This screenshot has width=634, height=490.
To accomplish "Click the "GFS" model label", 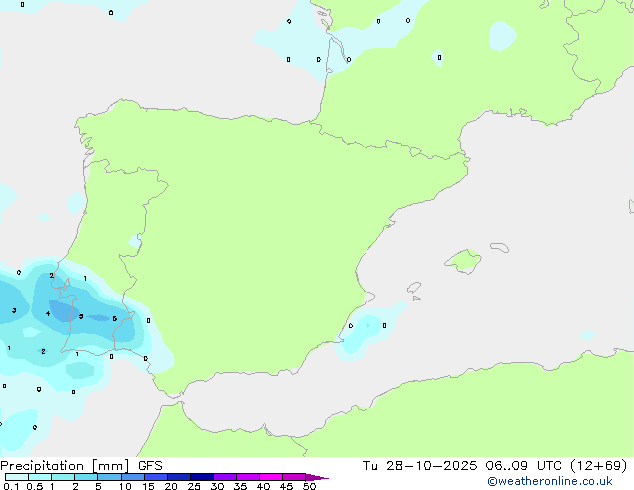I will pyautogui.click(x=150, y=466).
